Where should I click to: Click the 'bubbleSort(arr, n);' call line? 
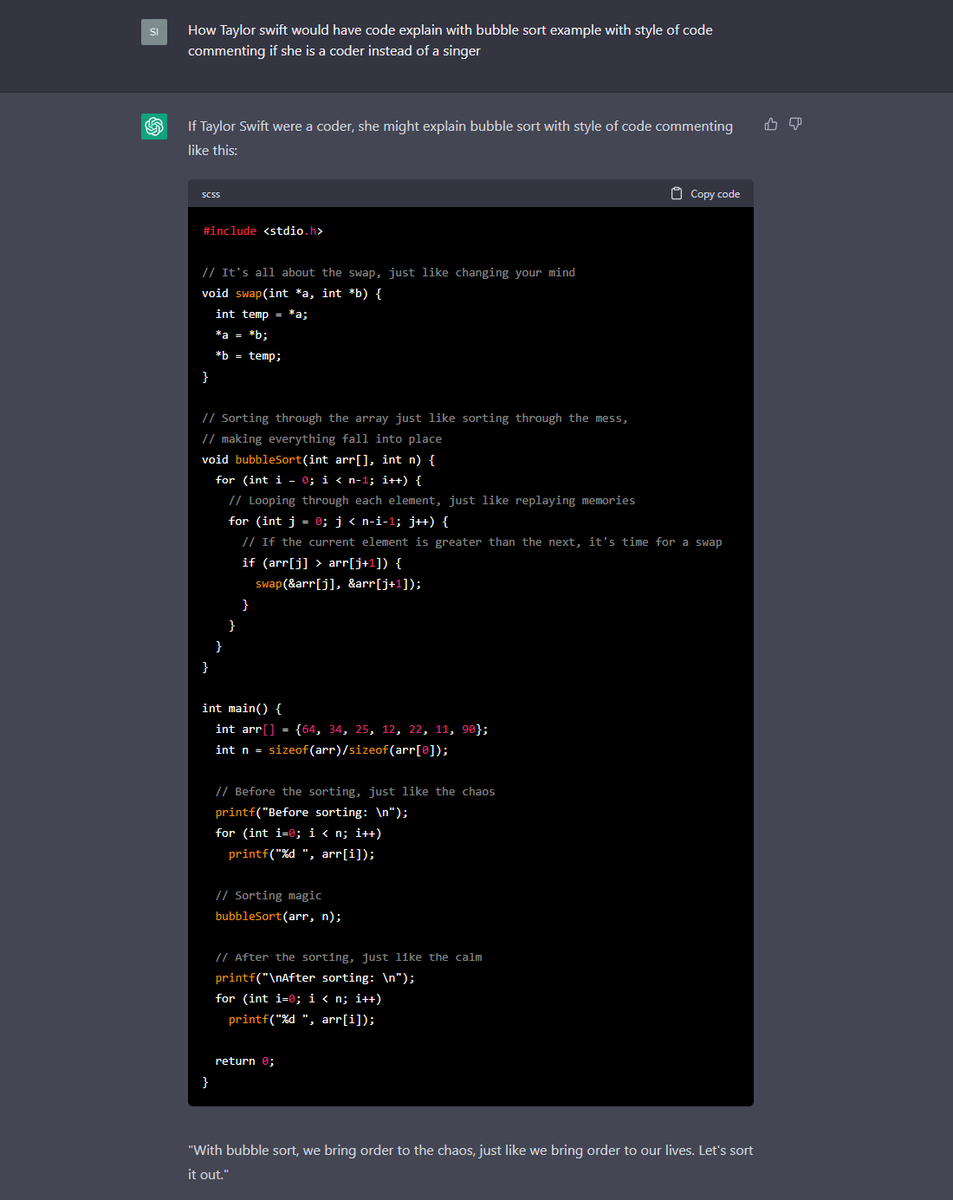pos(278,916)
